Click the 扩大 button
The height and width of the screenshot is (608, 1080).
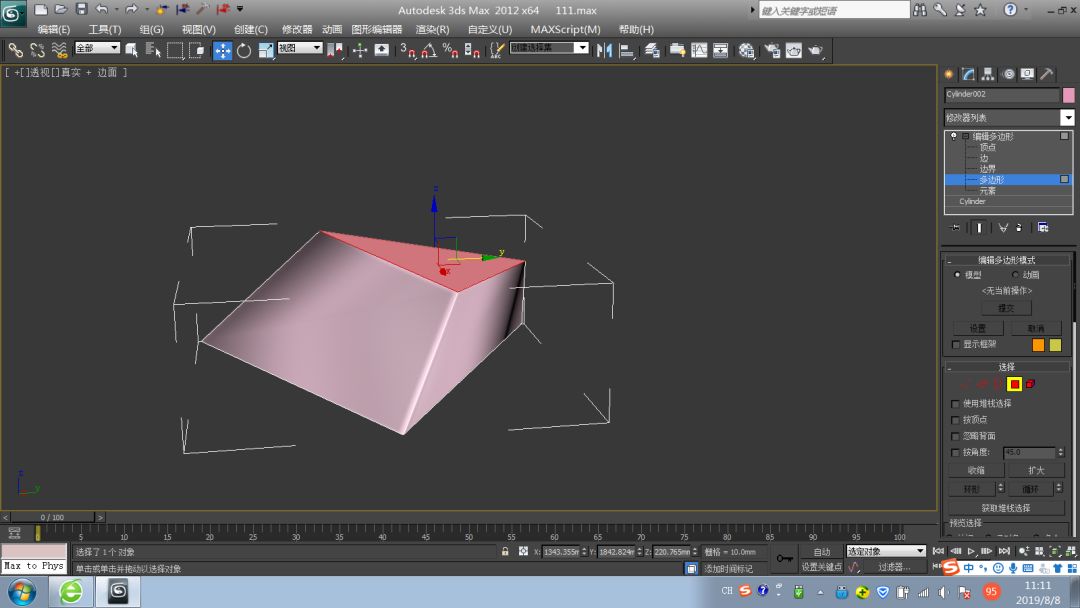pos(1036,470)
